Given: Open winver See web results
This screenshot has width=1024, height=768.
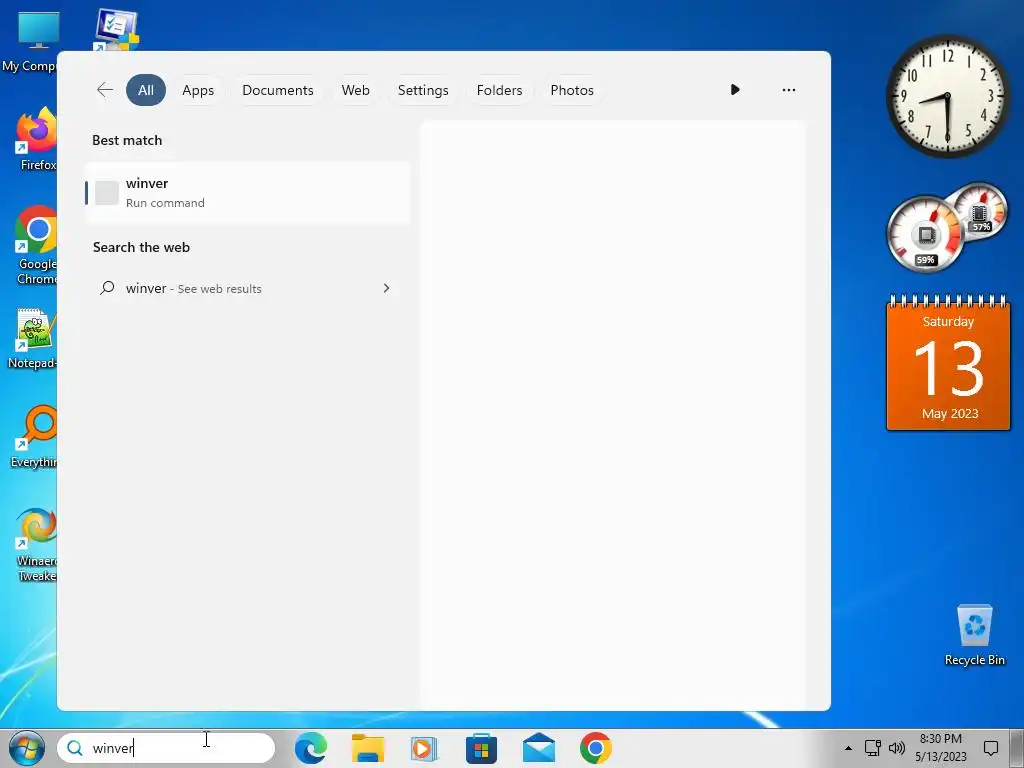Looking at the screenshot, I should (248, 288).
